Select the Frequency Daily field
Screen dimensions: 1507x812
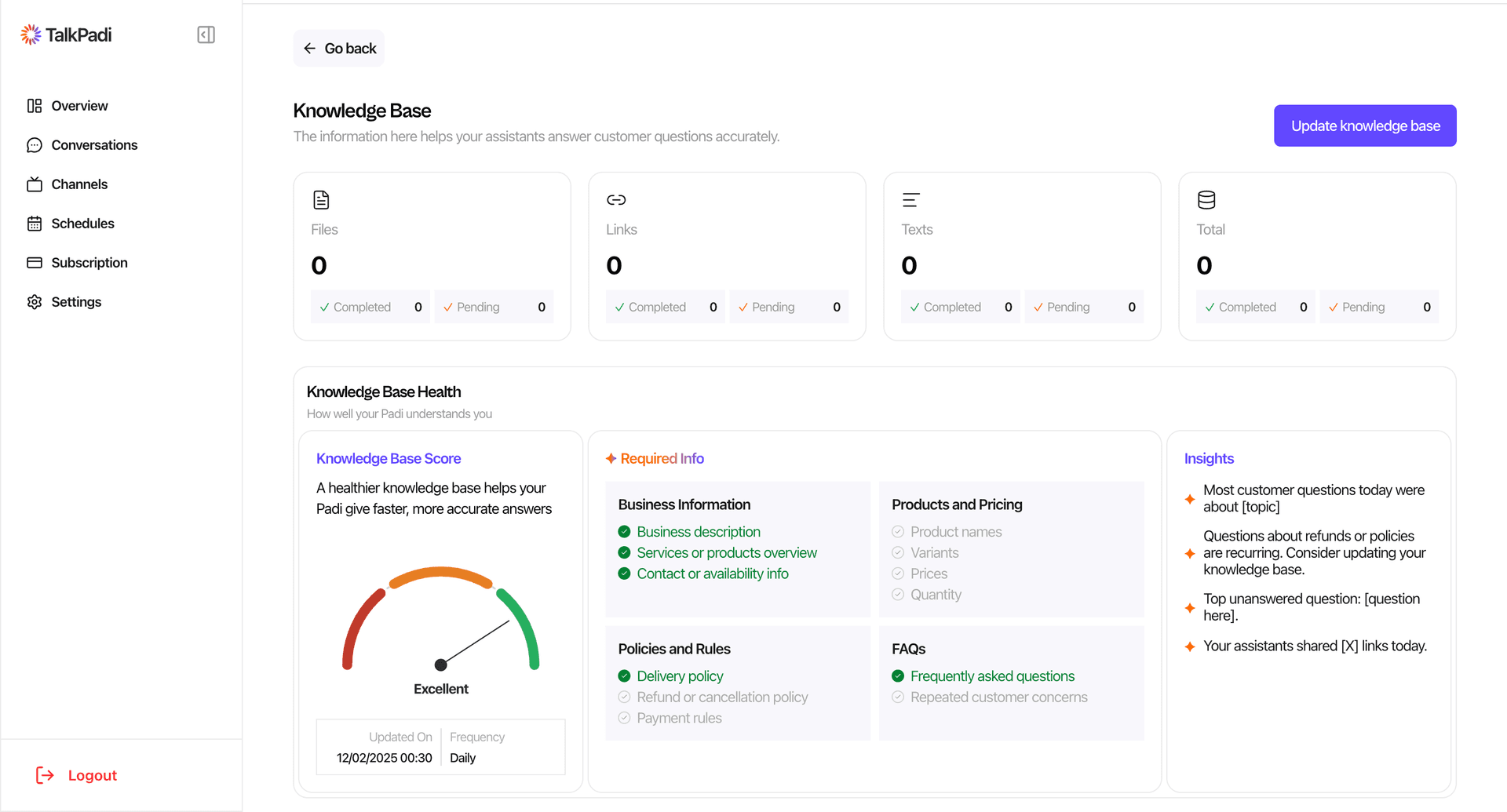point(502,747)
